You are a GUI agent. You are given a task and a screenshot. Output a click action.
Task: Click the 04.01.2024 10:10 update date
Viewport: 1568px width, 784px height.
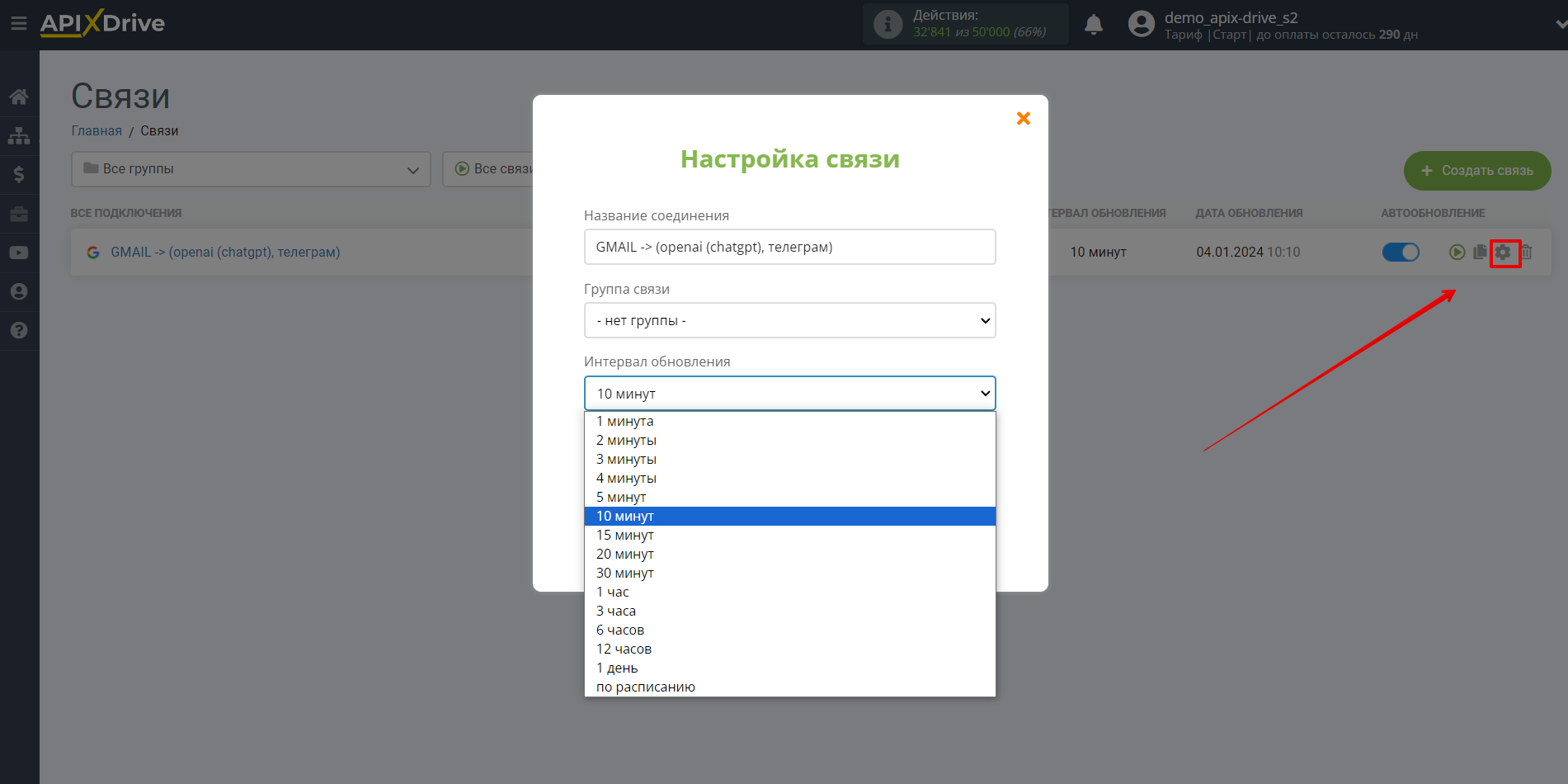click(1248, 252)
